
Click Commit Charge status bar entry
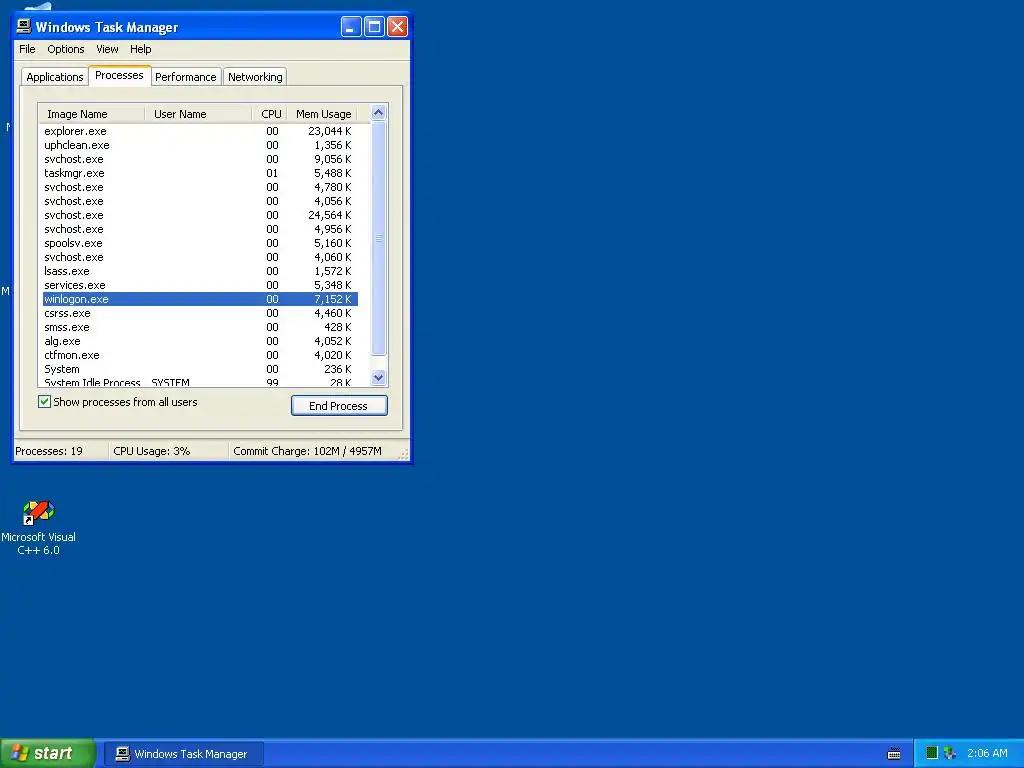tap(307, 451)
